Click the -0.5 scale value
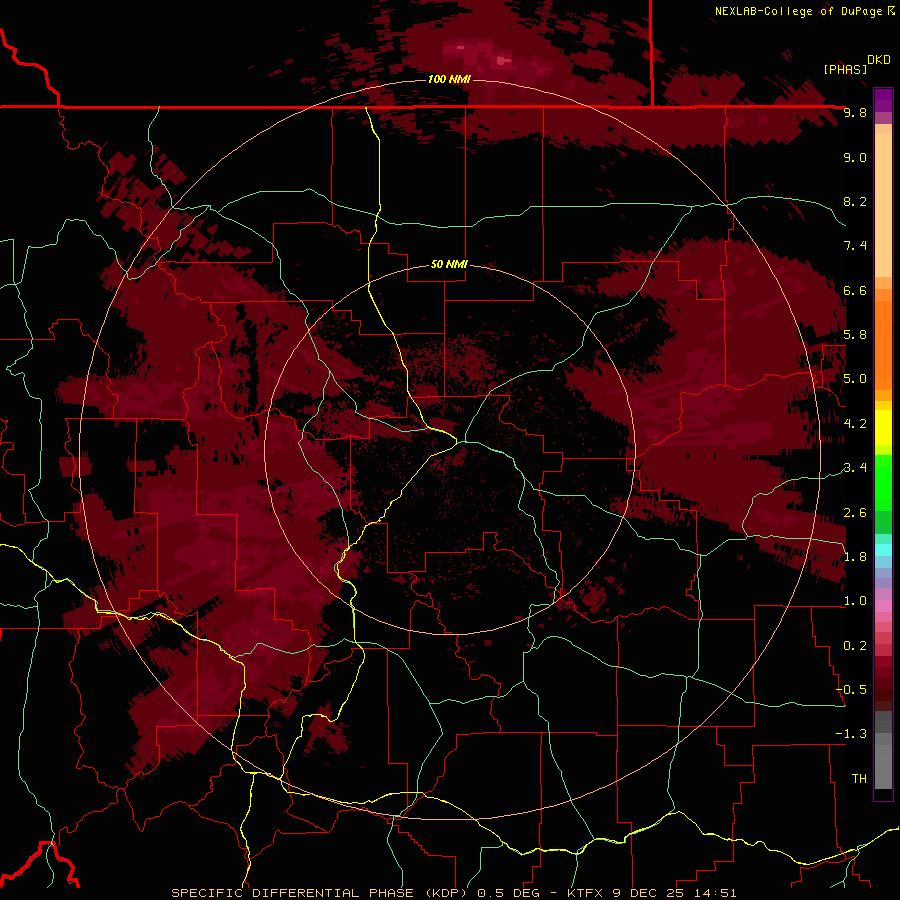This screenshot has height=900, width=900. pyautogui.click(x=851, y=690)
